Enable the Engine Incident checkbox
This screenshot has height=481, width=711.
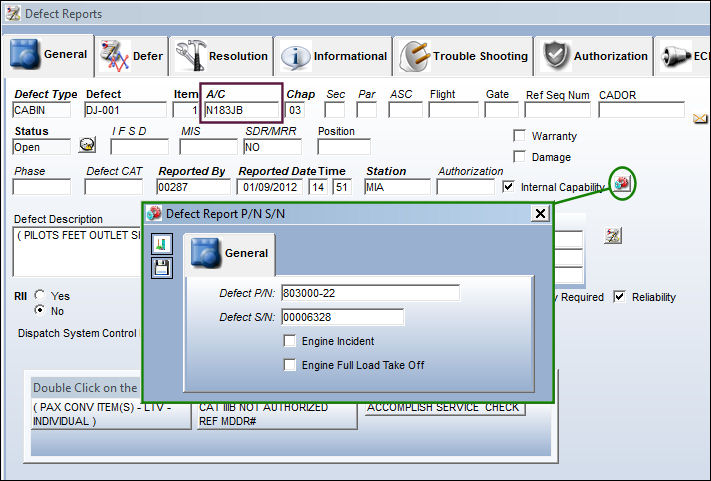[x=290, y=340]
